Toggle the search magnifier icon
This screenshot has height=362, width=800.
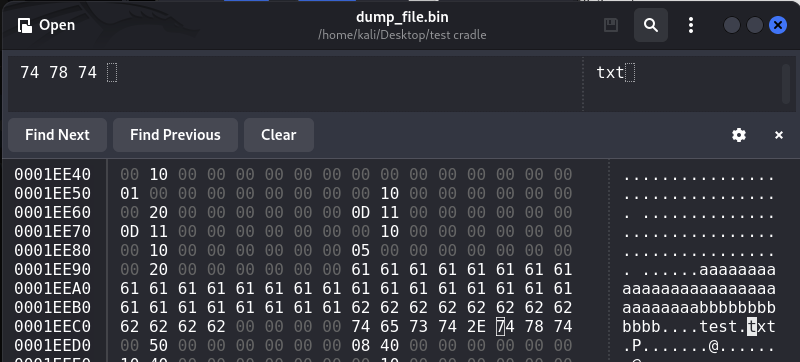651,25
